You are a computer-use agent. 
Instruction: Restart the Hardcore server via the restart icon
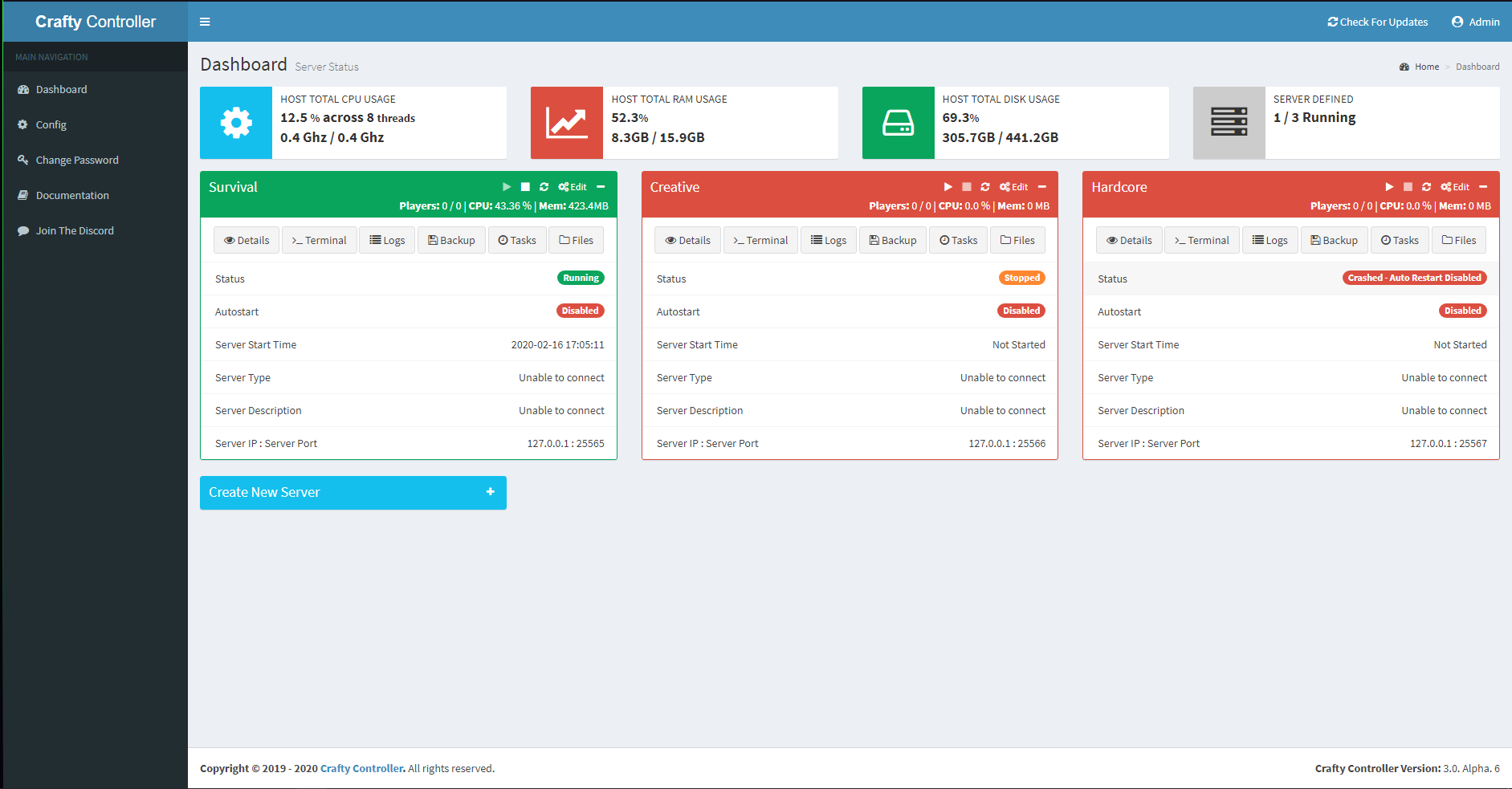click(x=1426, y=186)
